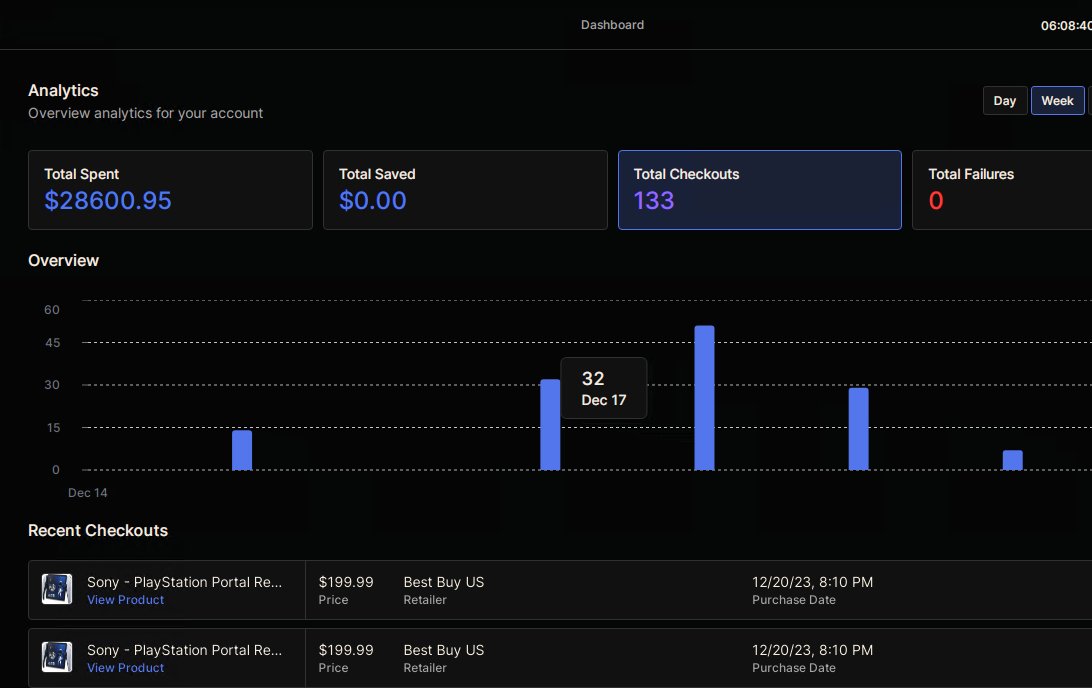Select the Total Checkouts card
Viewport: 1092px width, 688px height.
(x=760, y=190)
